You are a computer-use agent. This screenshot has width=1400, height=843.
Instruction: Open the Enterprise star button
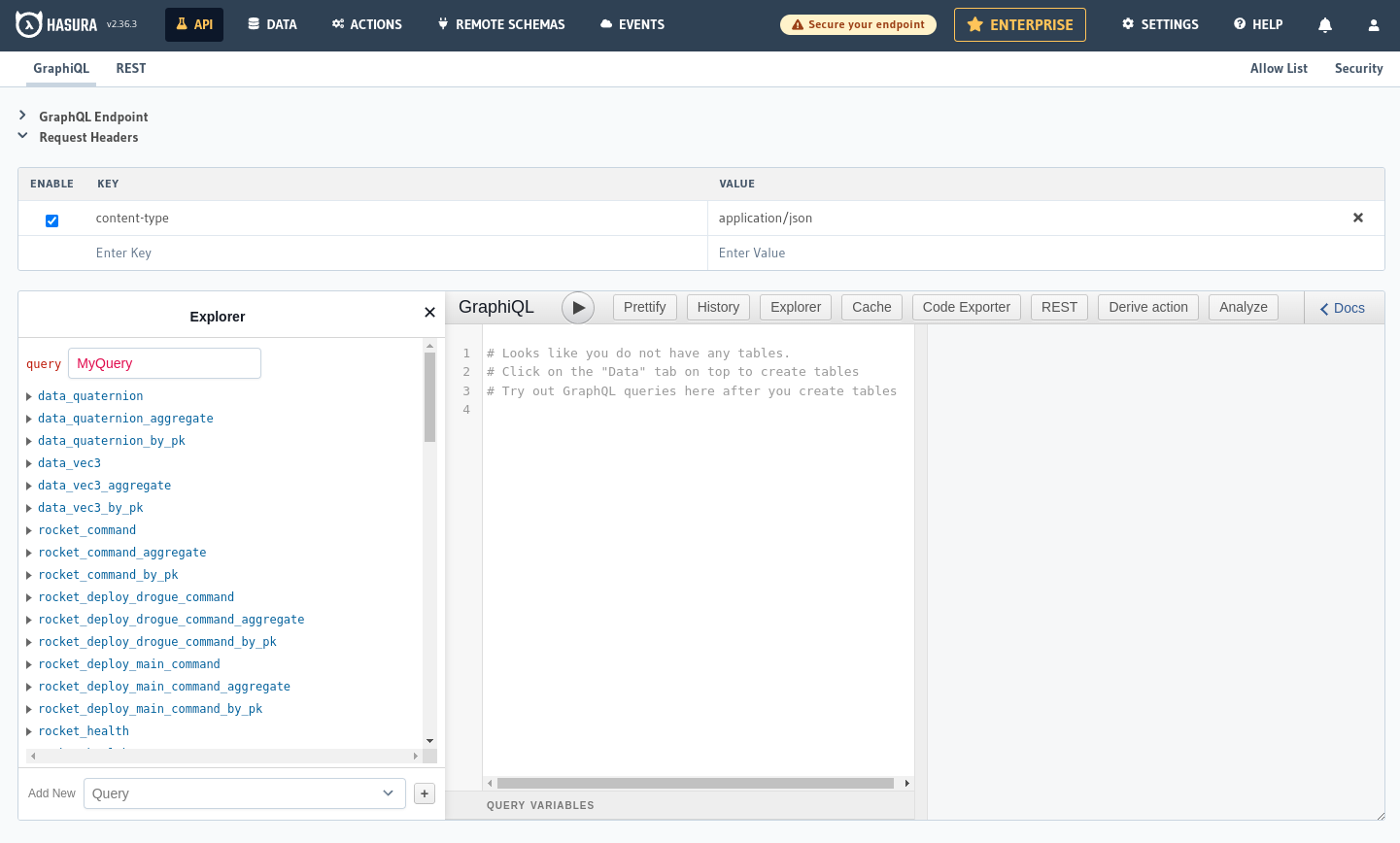(1020, 24)
